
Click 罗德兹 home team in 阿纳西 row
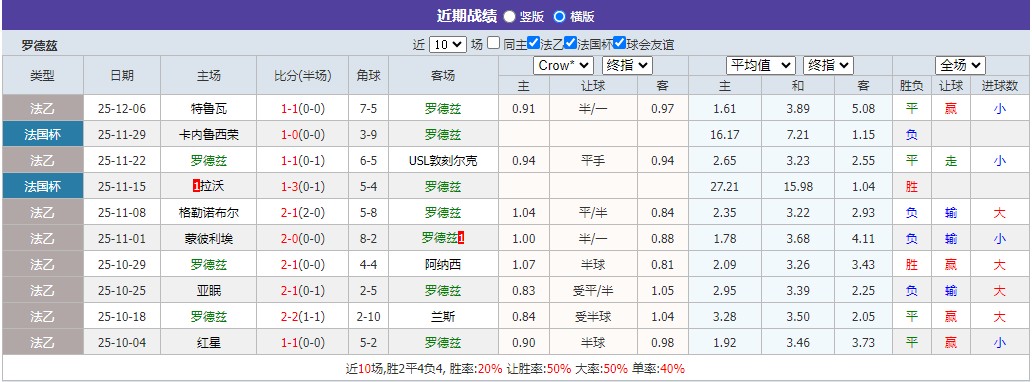click(209, 265)
